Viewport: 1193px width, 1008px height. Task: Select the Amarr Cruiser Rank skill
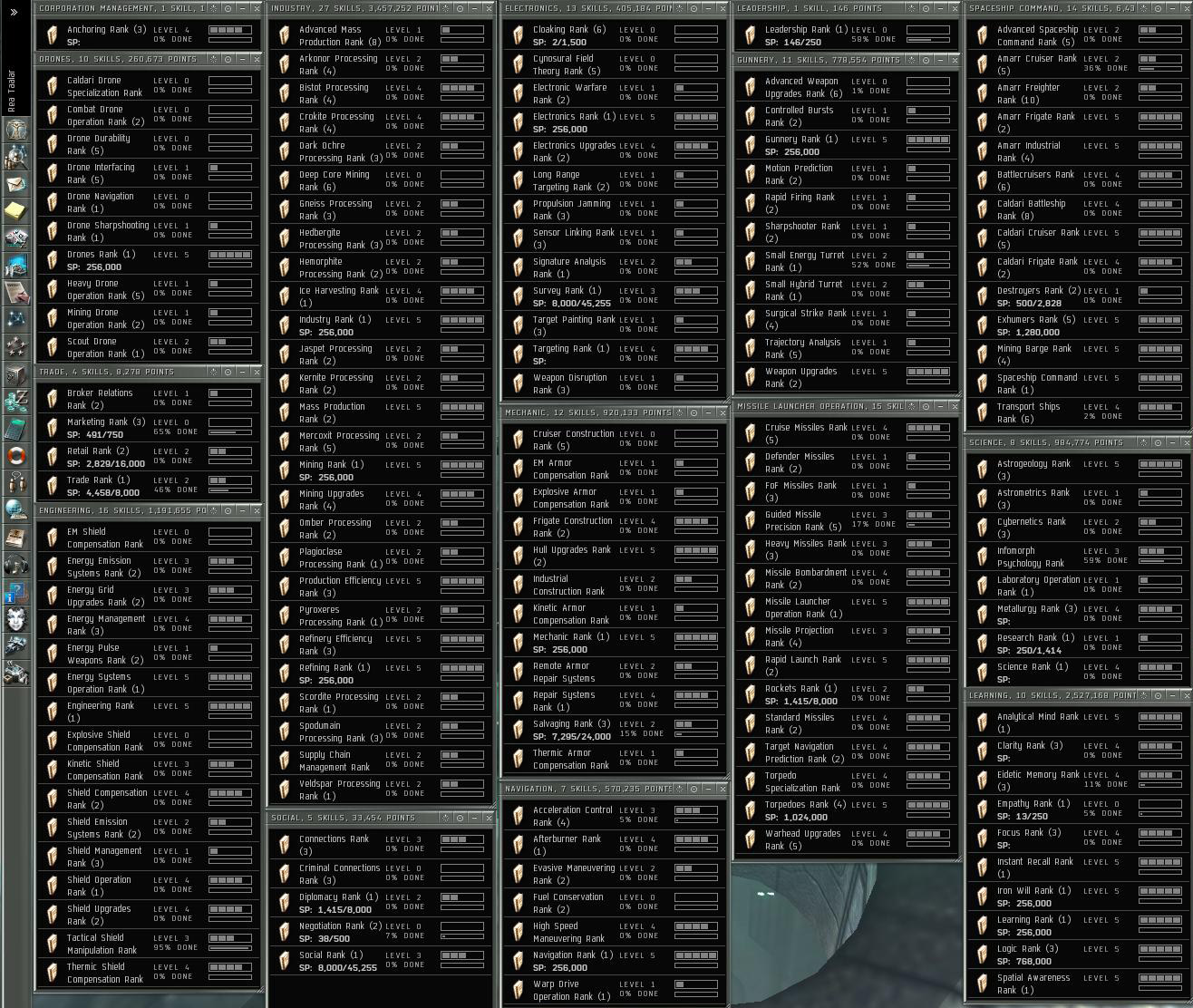click(1081, 64)
